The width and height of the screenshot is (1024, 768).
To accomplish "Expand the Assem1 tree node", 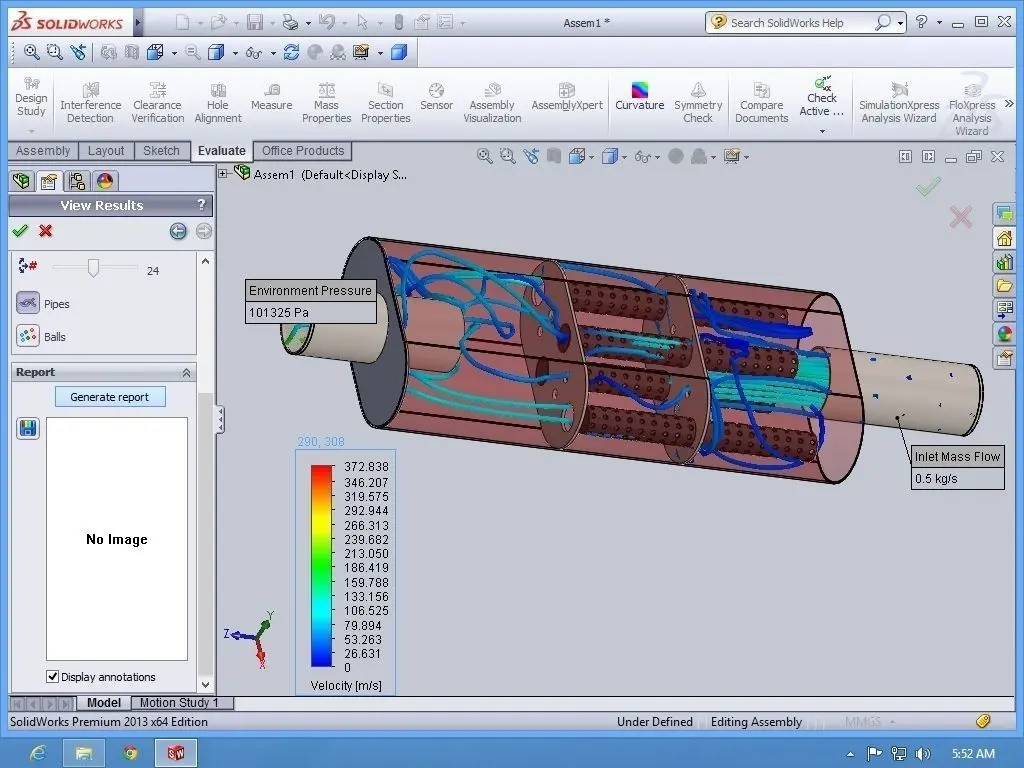I will (223, 174).
